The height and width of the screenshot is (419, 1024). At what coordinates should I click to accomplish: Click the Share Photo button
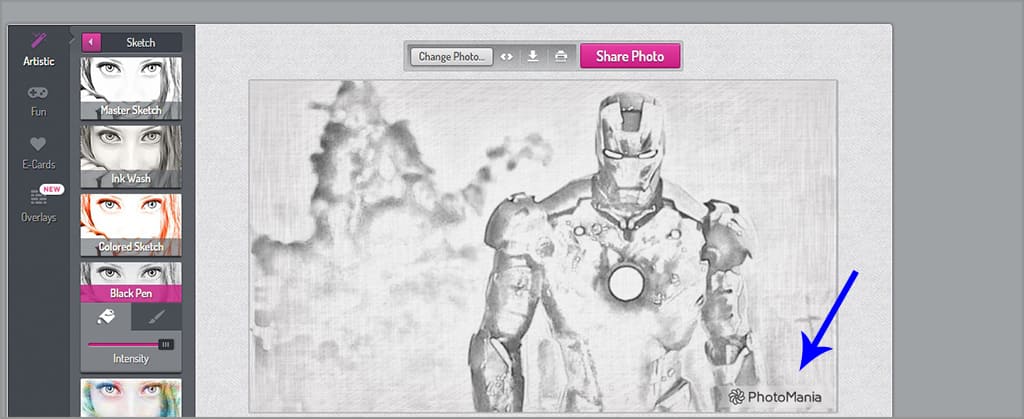pyautogui.click(x=630, y=56)
